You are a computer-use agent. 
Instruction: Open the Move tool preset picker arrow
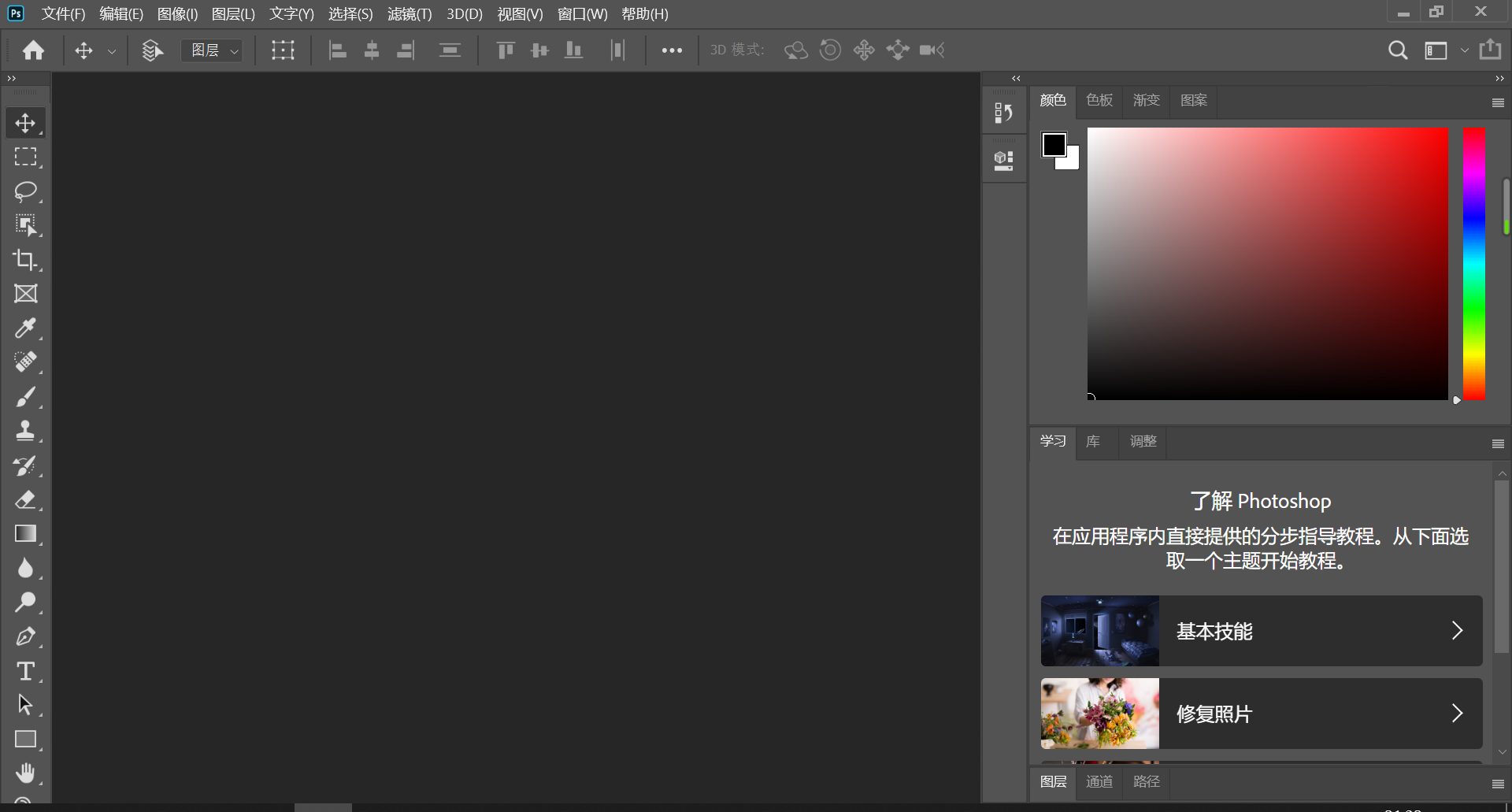tap(112, 51)
